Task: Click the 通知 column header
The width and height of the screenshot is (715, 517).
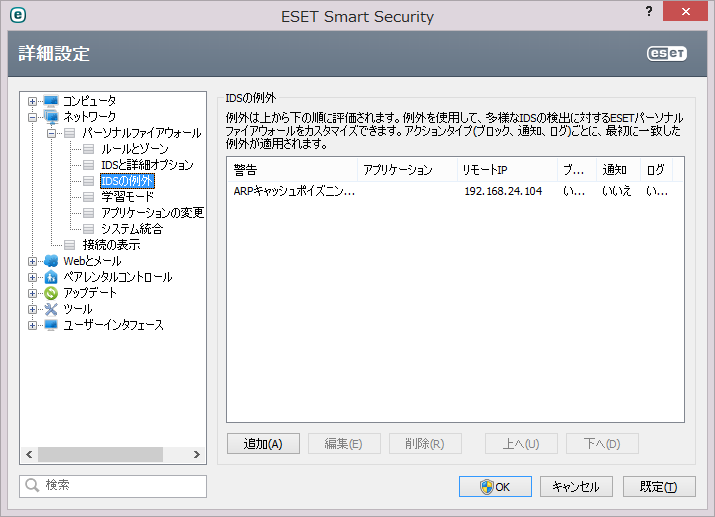Action: click(x=618, y=170)
